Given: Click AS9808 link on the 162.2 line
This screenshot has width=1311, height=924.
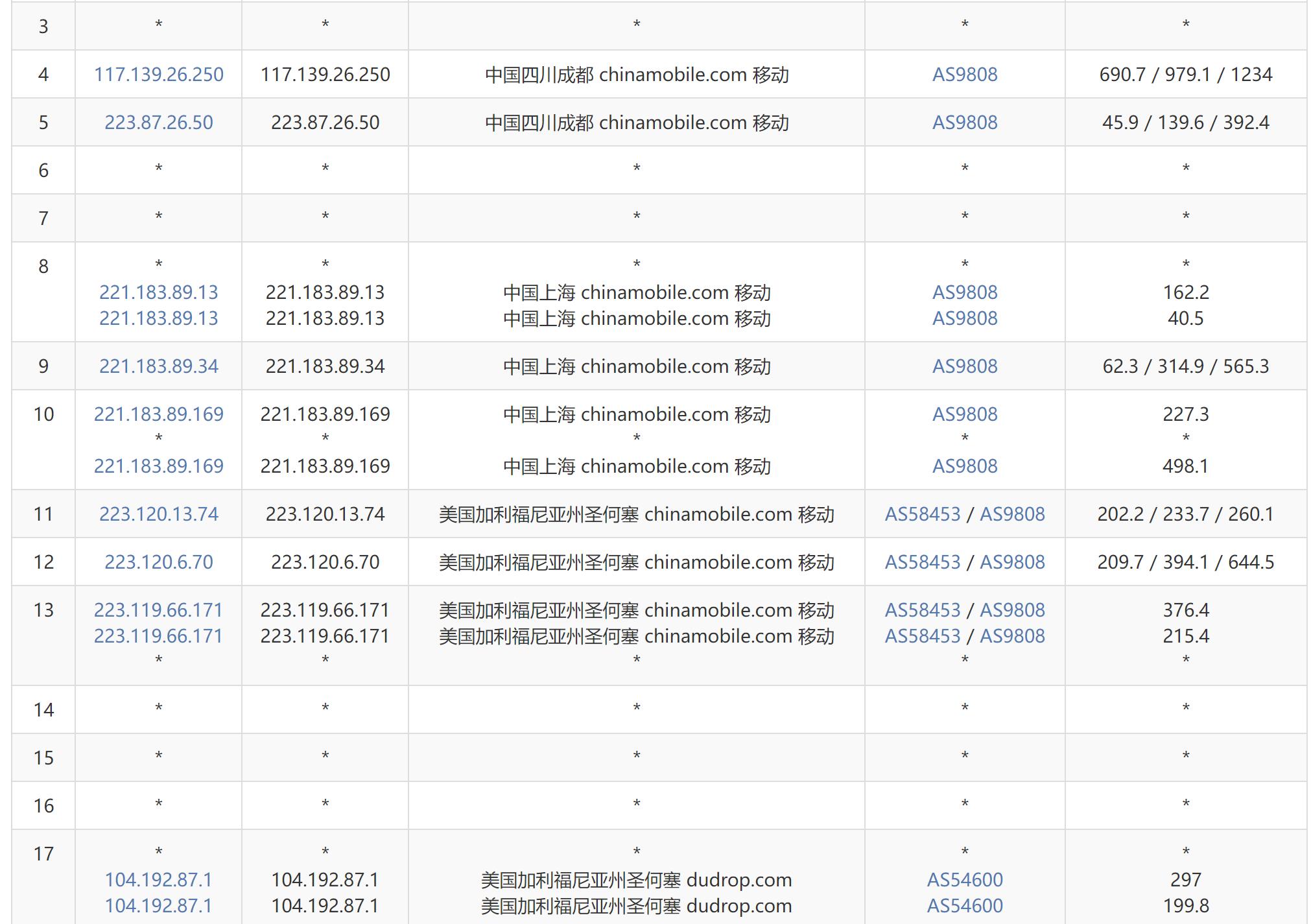Looking at the screenshot, I should point(965,292).
